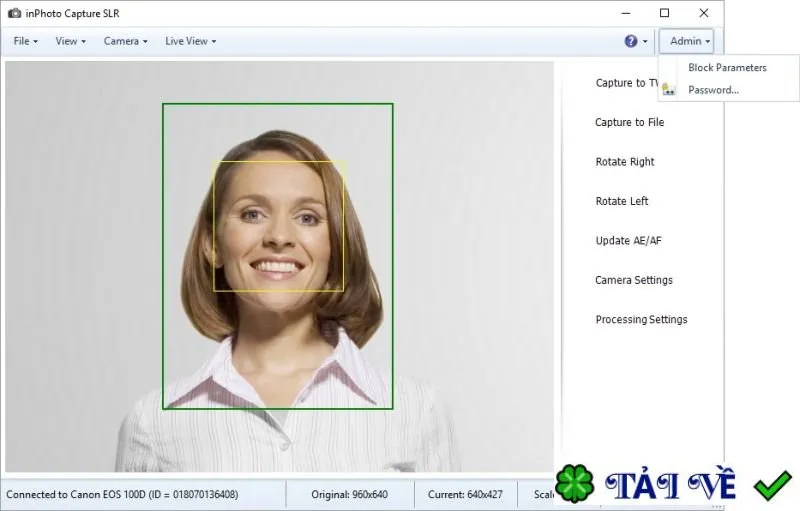Click the Current: 640x427 status entry
The height and width of the screenshot is (511, 800).
[465, 495]
